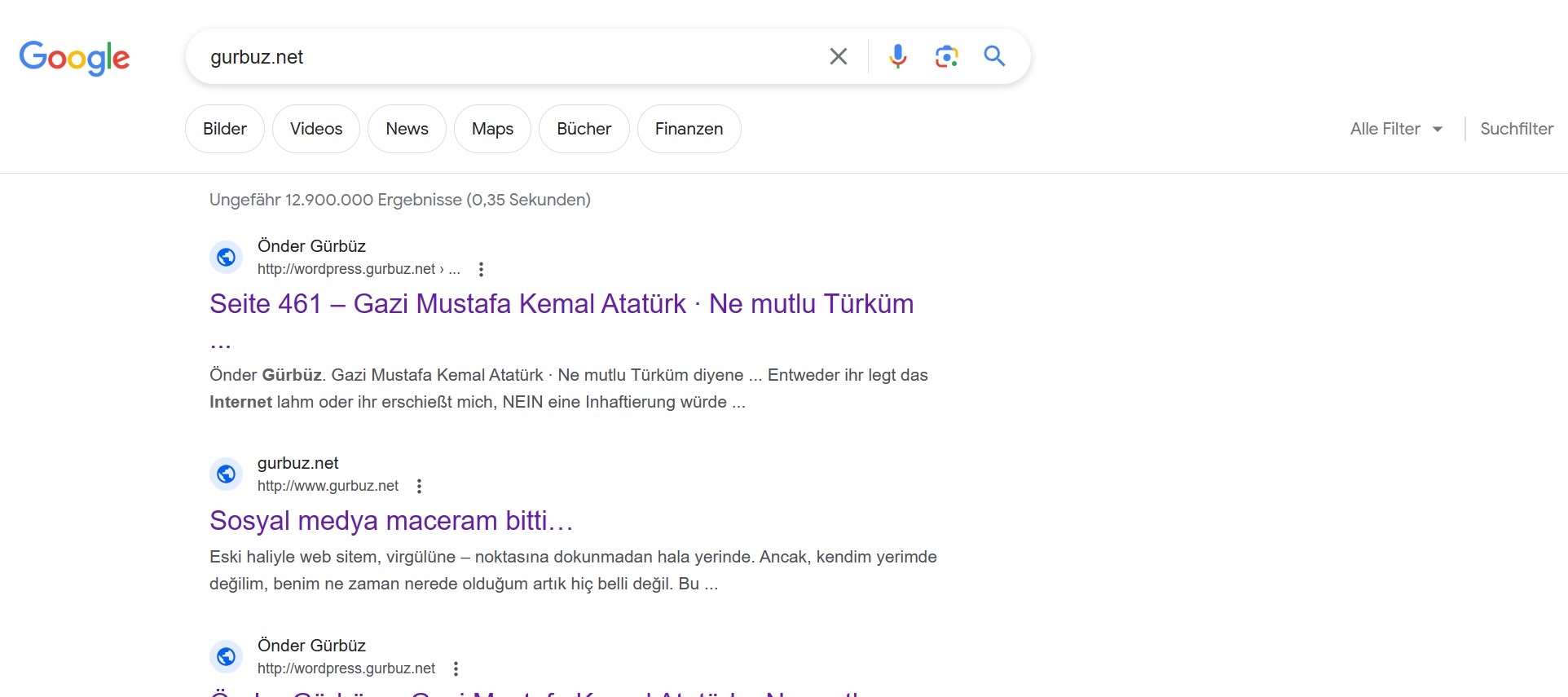Open three-dot menu beside http://www.gurbuz.net
This screenshot has height=697, width=1568.
(419, 486)
